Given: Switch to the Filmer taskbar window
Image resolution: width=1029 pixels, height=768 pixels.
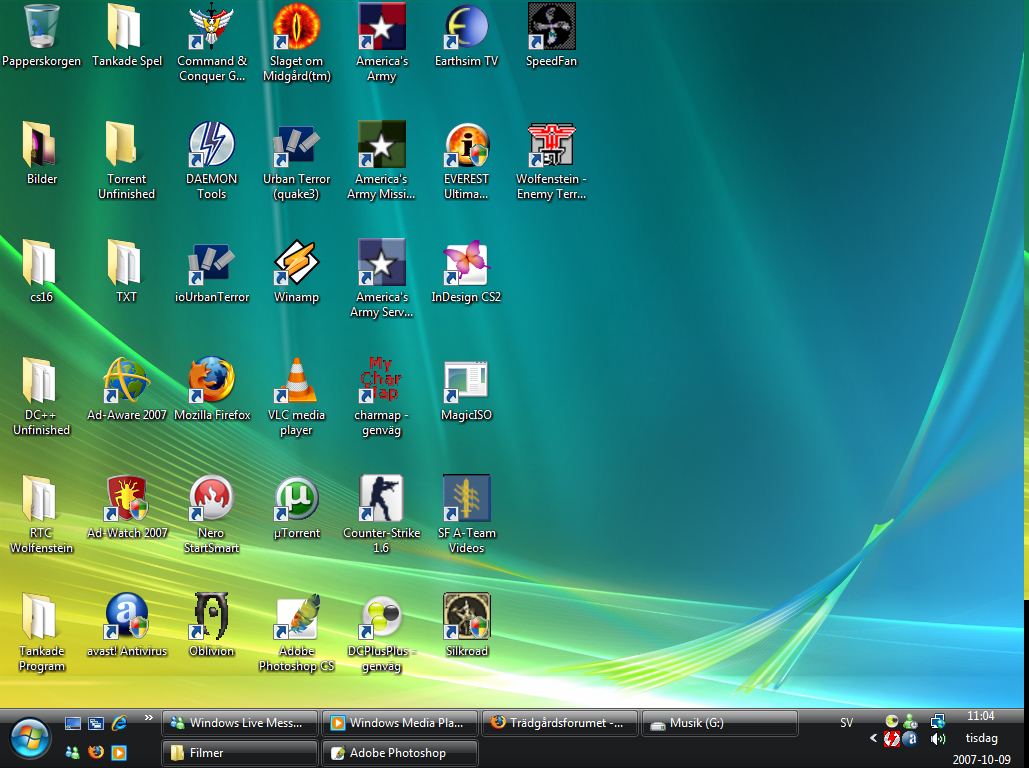Looking at the screenshot, I should (x=240, y=753).
